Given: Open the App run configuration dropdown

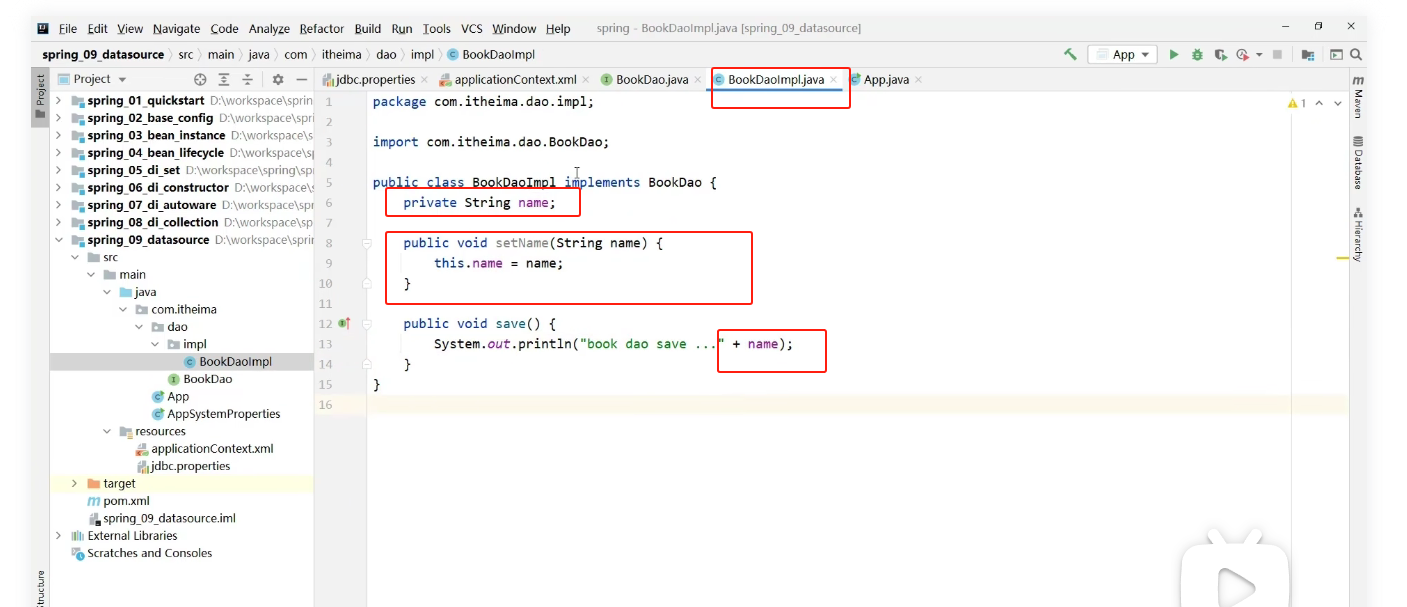Looking at the screenshot, I should (1123, 55).
